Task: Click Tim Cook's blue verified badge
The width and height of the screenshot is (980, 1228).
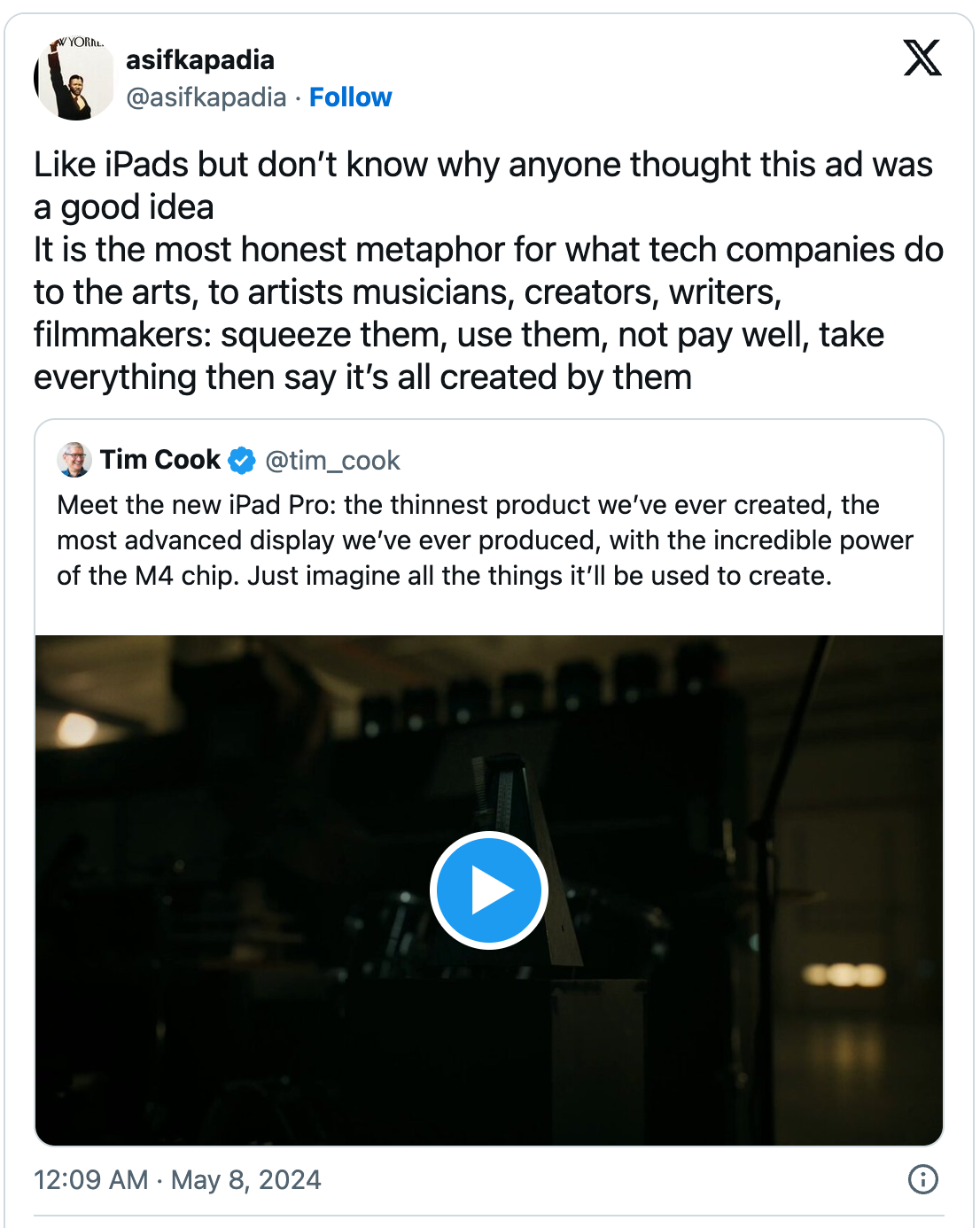Action: pos(241,461)
